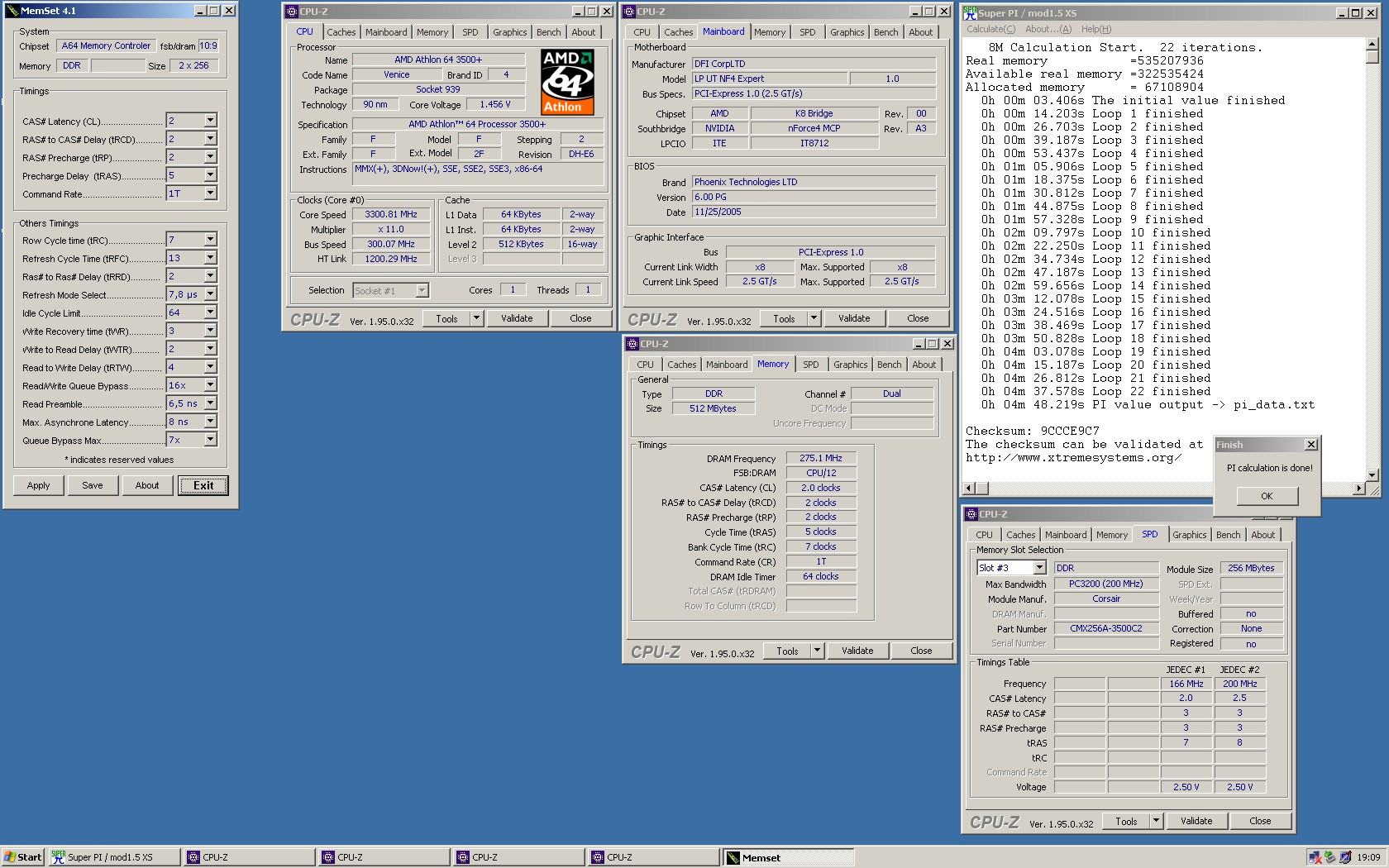Viewport: 1389px width, 868px height.
Task: Switch to Graphics tab in CPU-Z Memory window
Action: (850, 365)
